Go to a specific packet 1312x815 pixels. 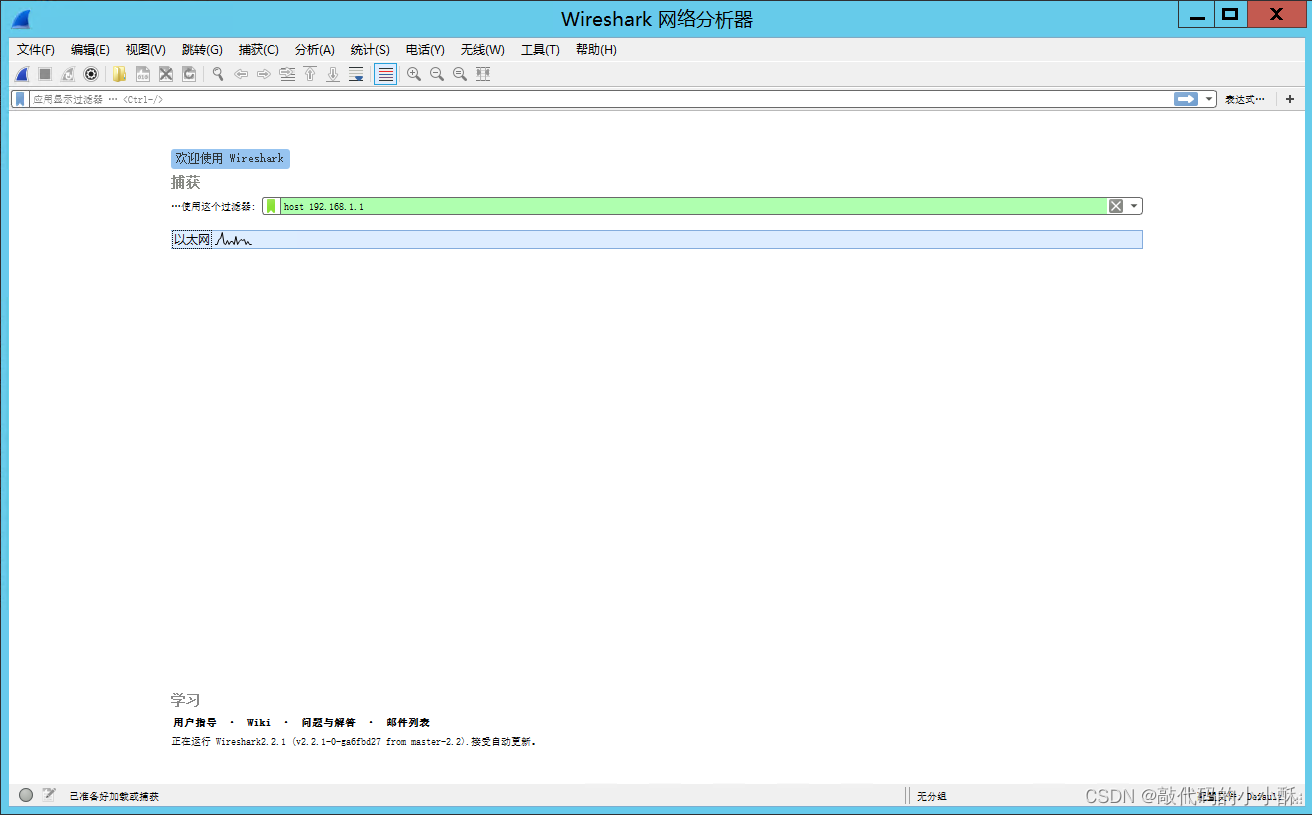coord(287,74)
